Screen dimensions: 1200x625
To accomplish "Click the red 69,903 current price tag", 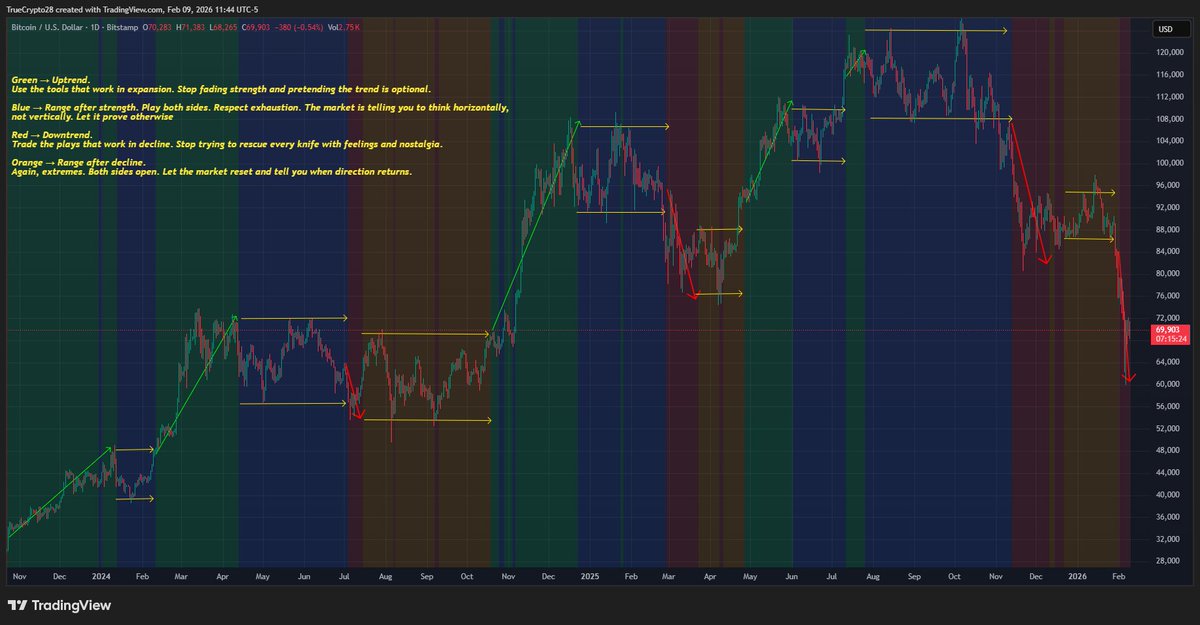I will [x=1169, y=329].
